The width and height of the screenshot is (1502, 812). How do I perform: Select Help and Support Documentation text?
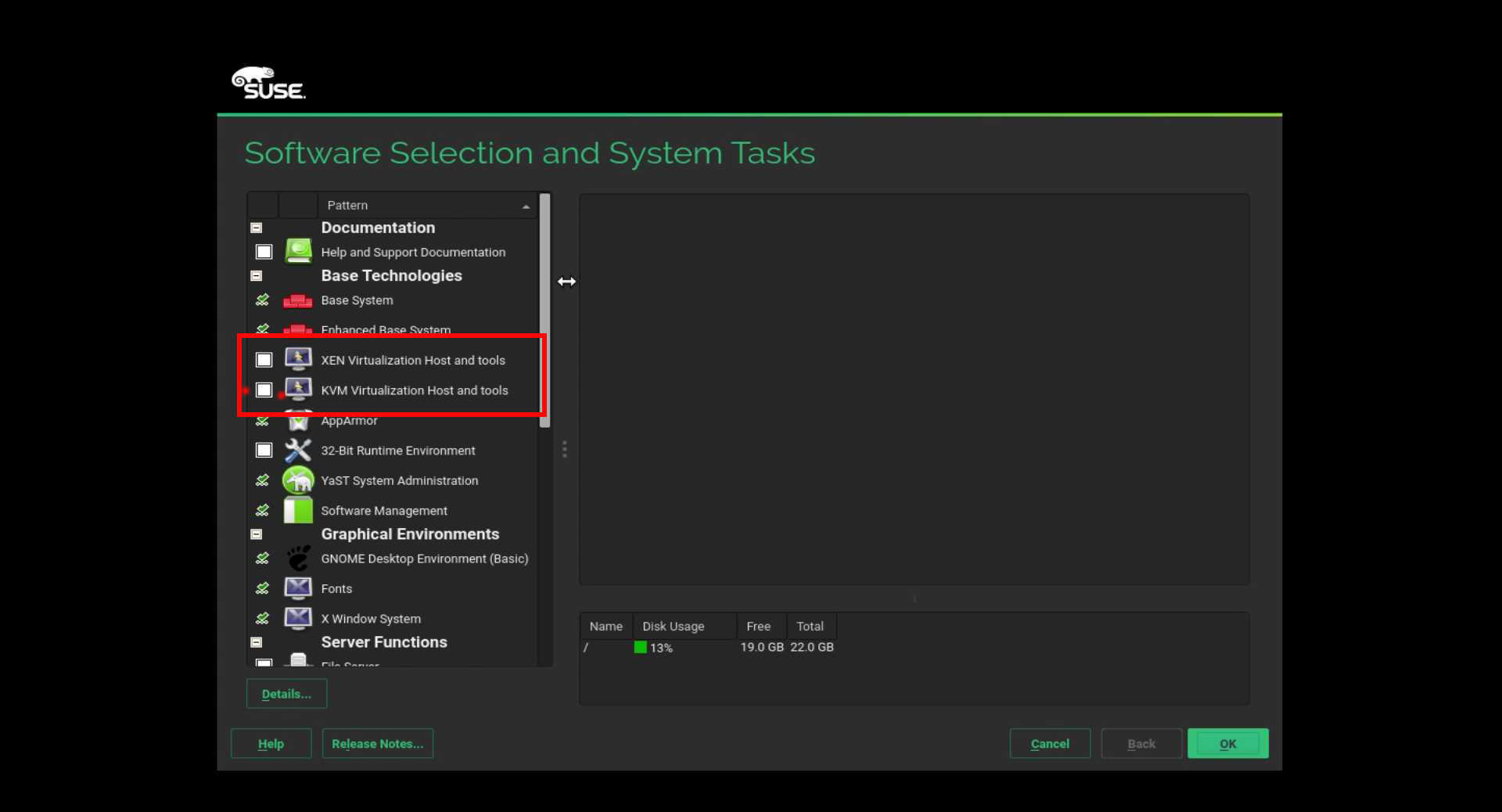point(413,252)
